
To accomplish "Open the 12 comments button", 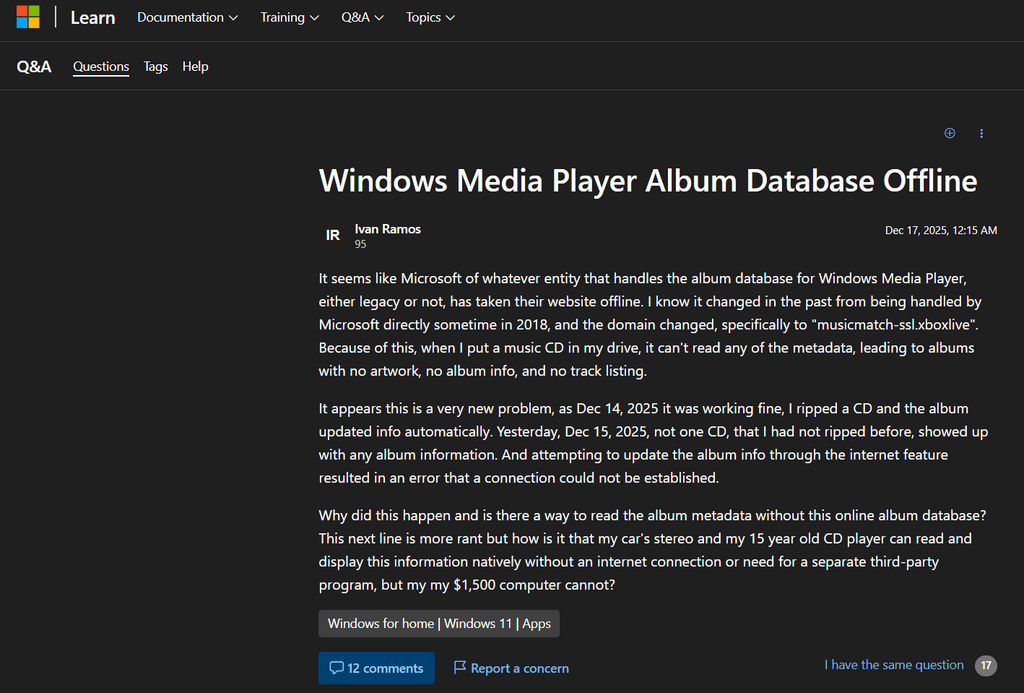I will pyautogui.click(x=376, y=668).
